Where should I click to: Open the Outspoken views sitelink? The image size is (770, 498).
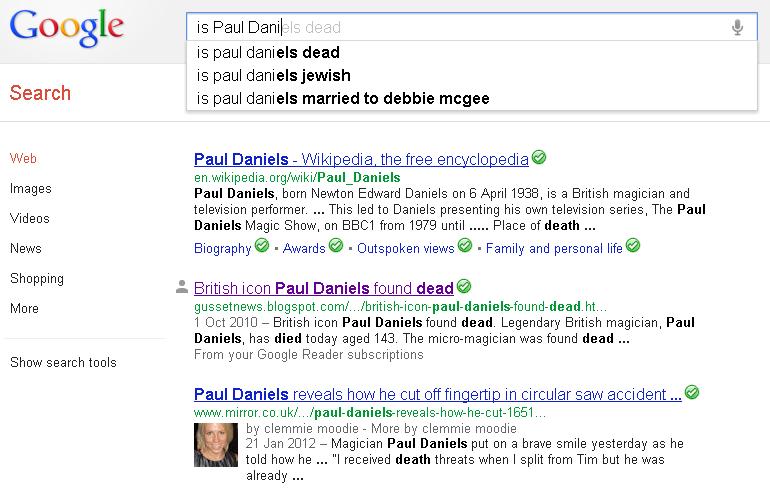point(406,249)
